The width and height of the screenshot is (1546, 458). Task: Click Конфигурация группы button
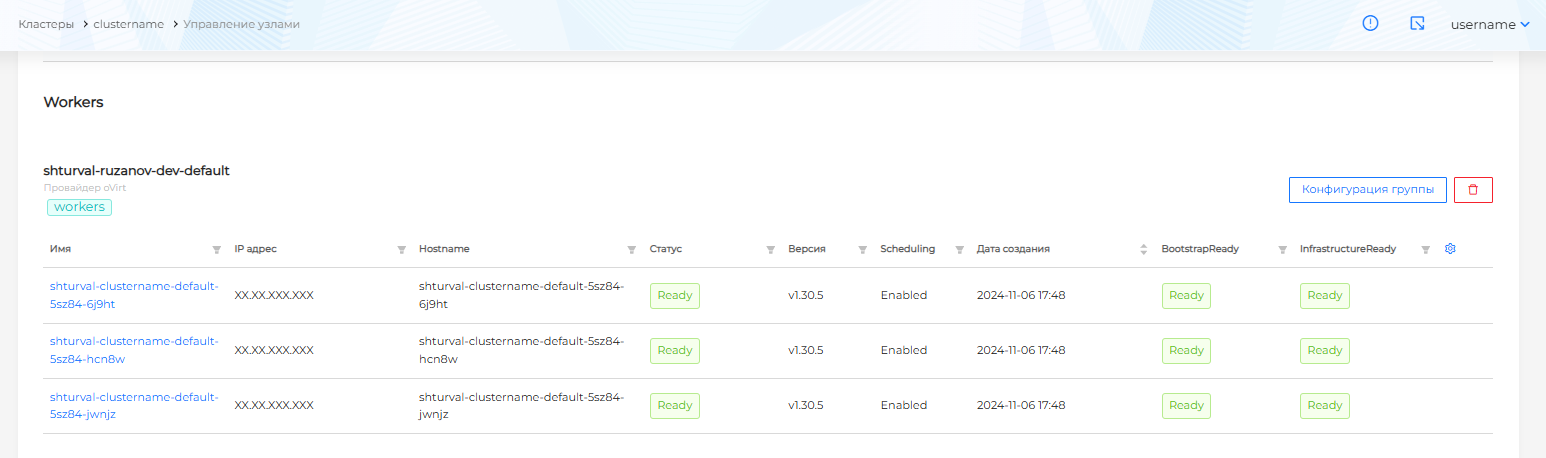1367,190
